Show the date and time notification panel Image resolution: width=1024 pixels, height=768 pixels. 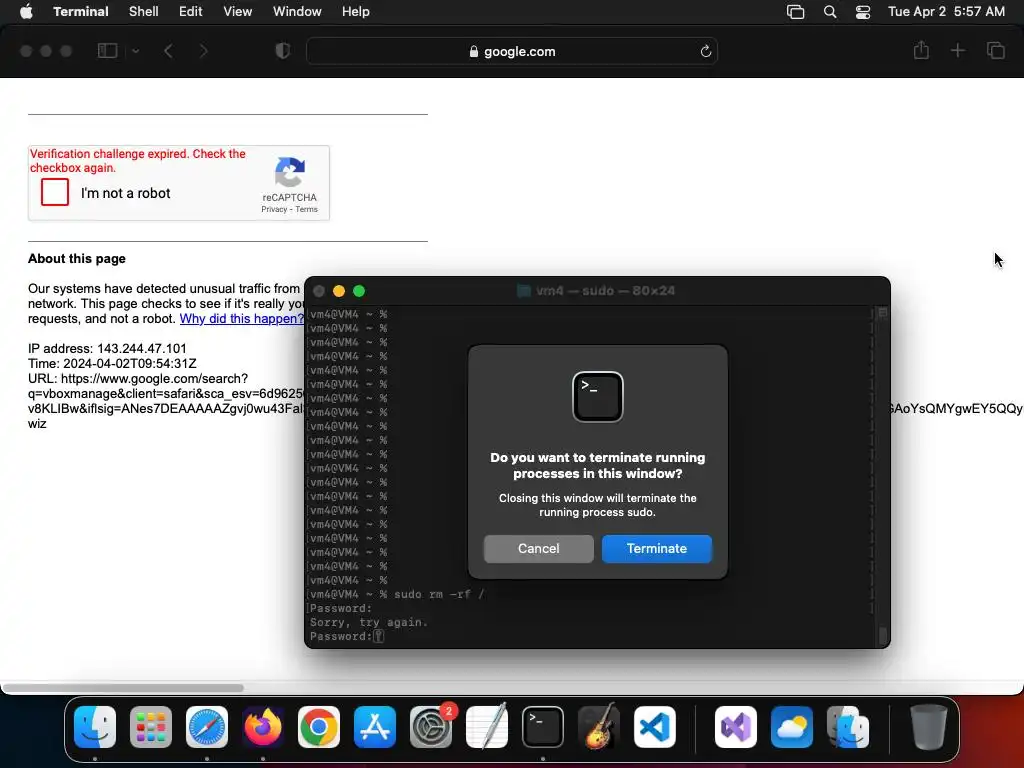[x=946, y=12]
